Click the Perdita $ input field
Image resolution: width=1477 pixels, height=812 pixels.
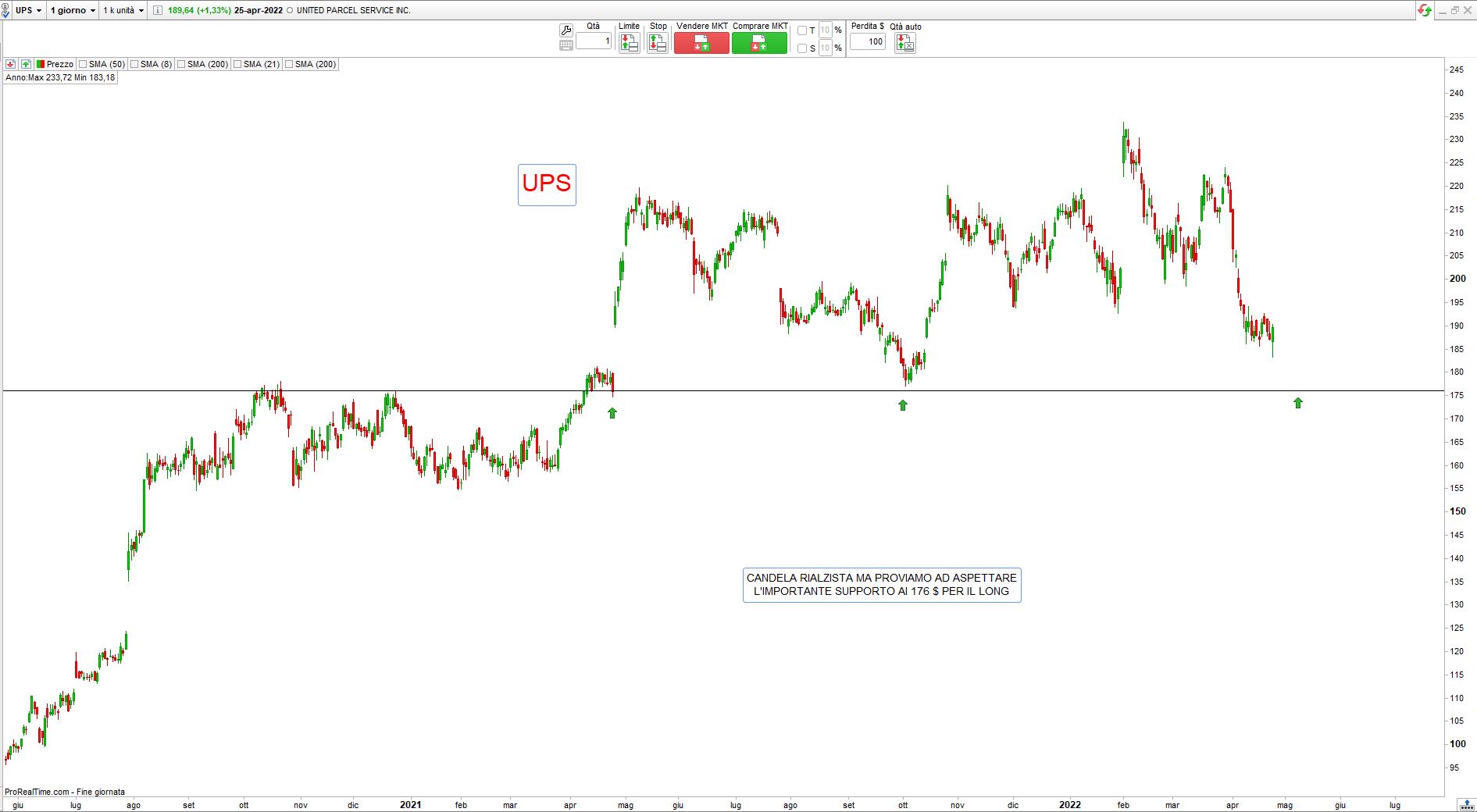pyautogui.click(x=868, y=41)
